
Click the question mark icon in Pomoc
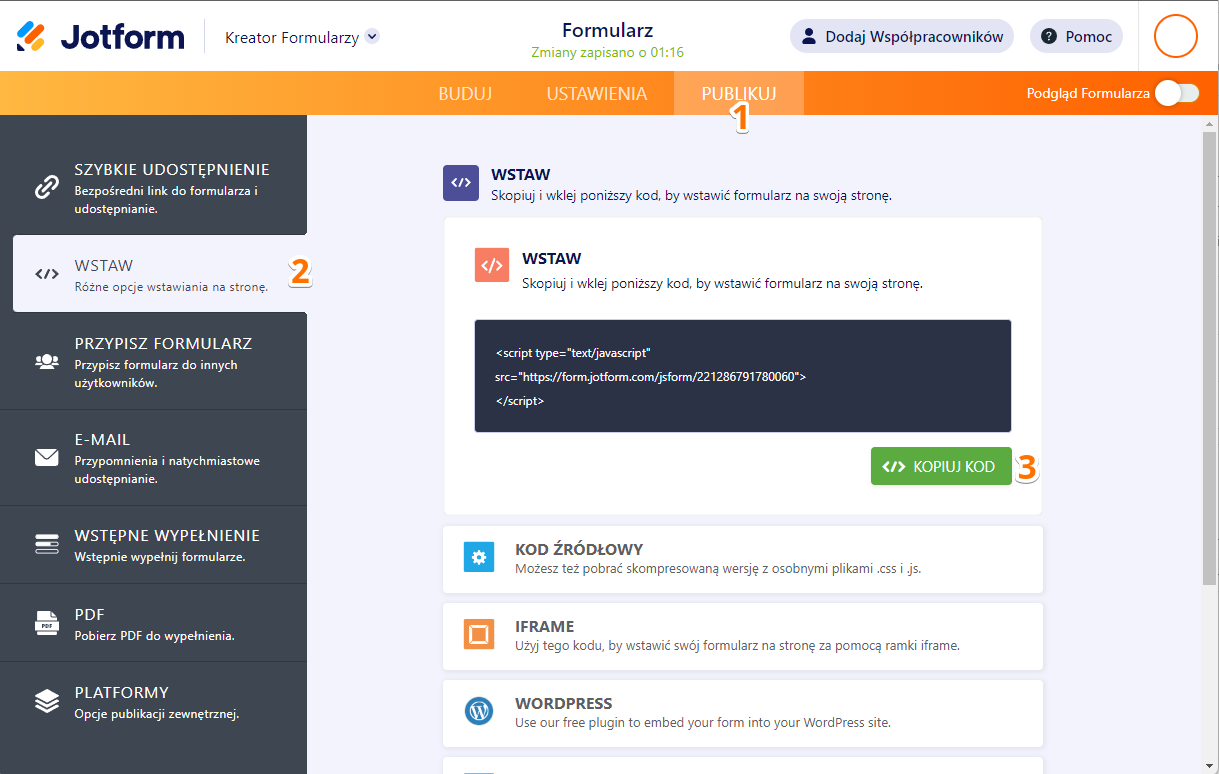pyautogui.click(x=1049, y=37)
